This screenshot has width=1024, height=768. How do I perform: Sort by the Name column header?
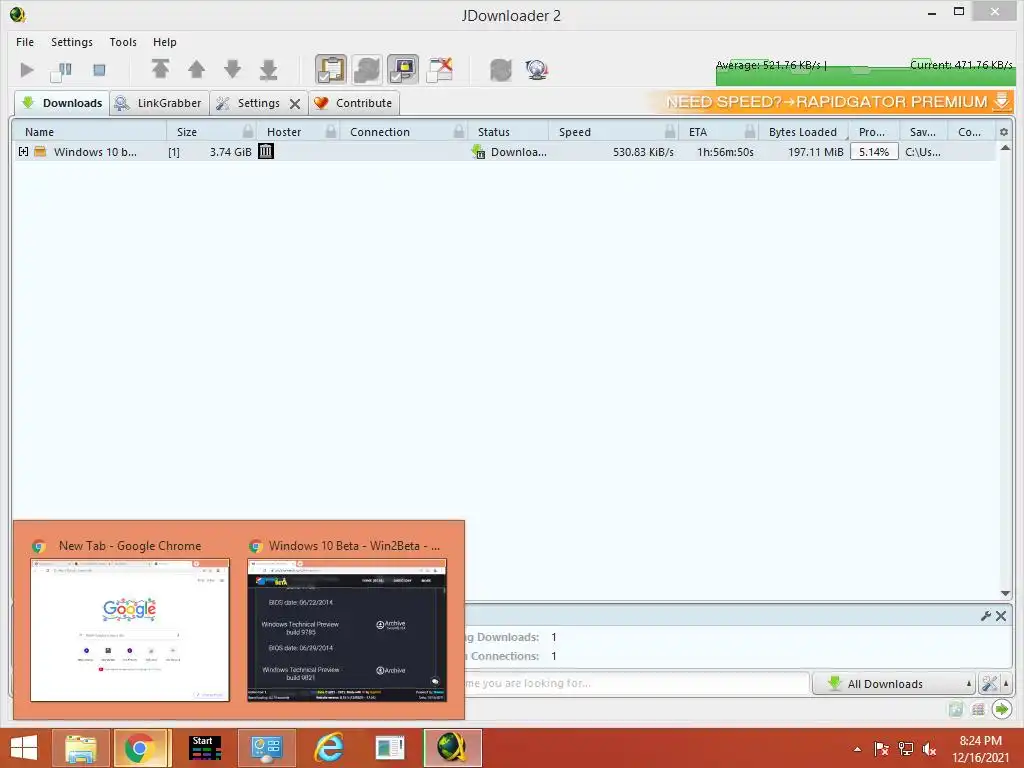[89, 132]
